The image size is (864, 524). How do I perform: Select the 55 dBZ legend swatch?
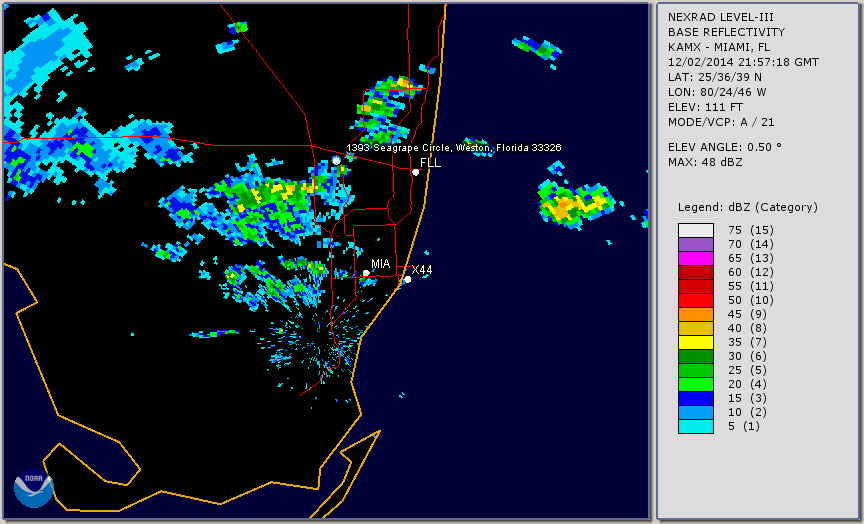point(696,287)
